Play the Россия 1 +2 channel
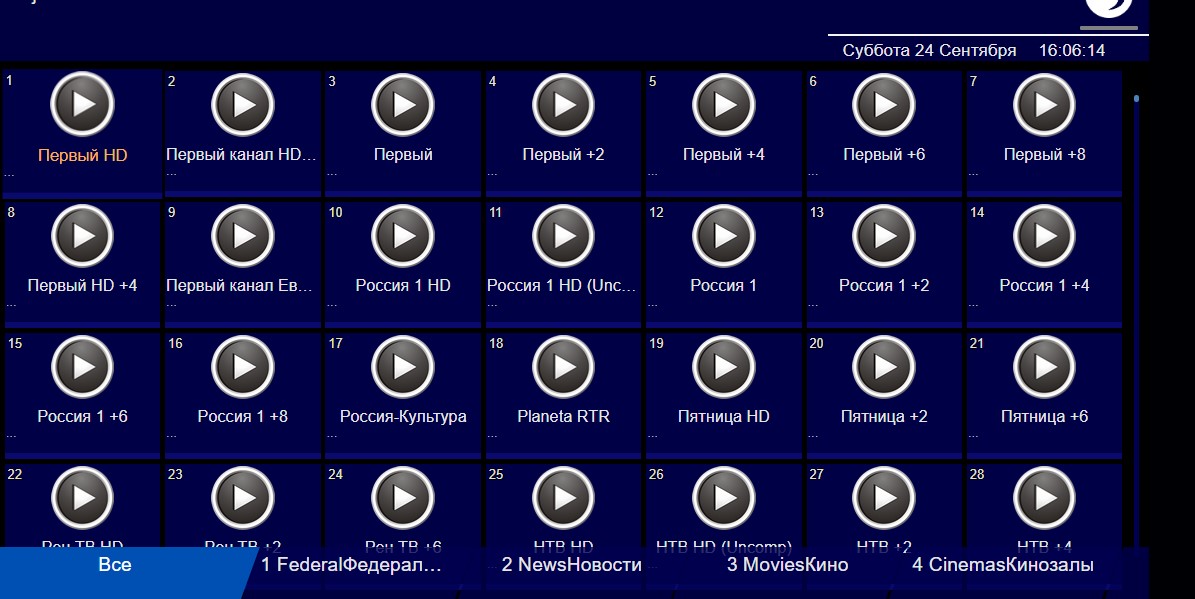The image size is (1195, 599). coord(884,235)
